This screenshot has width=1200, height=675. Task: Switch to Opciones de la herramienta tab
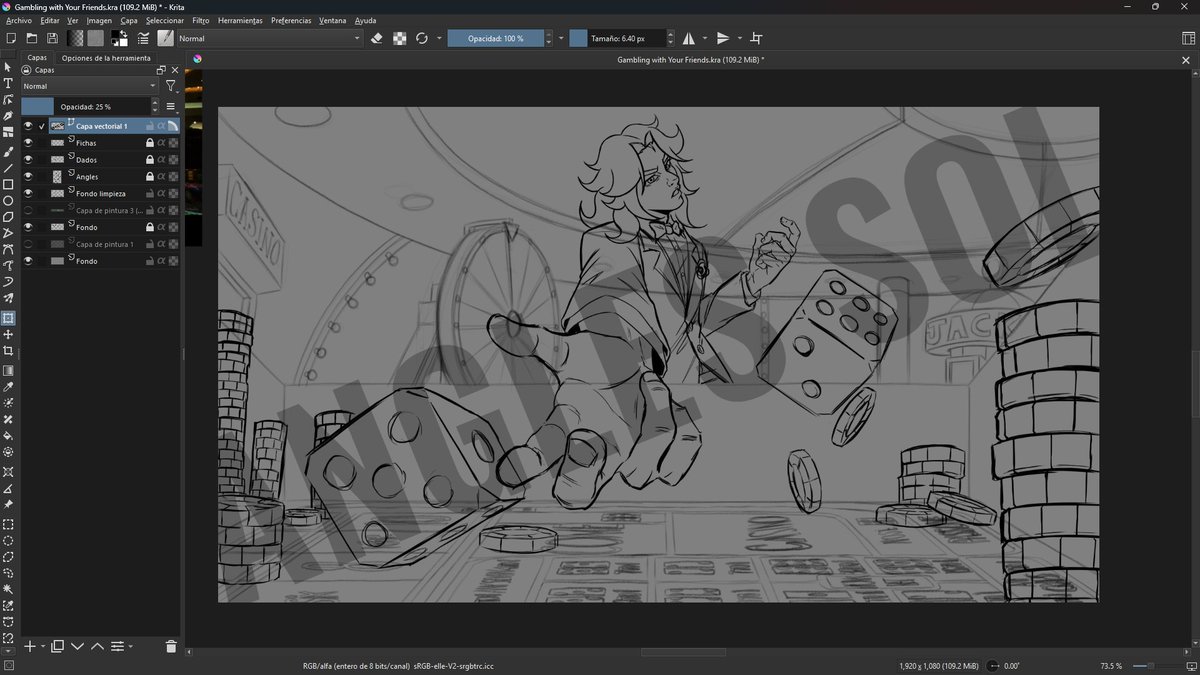click(106, 58)
